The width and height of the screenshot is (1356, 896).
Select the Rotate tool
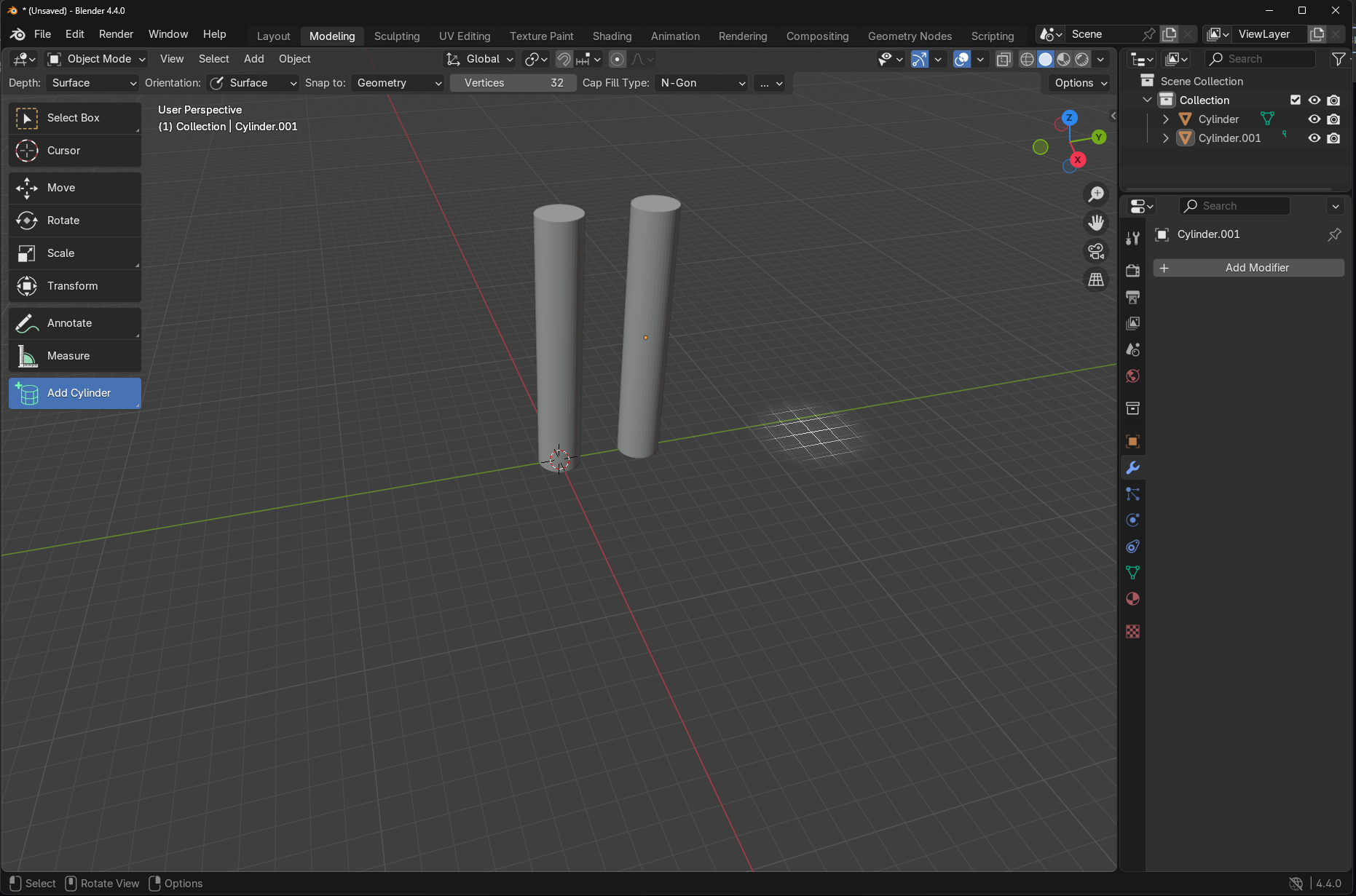click(x=74, y=221)
